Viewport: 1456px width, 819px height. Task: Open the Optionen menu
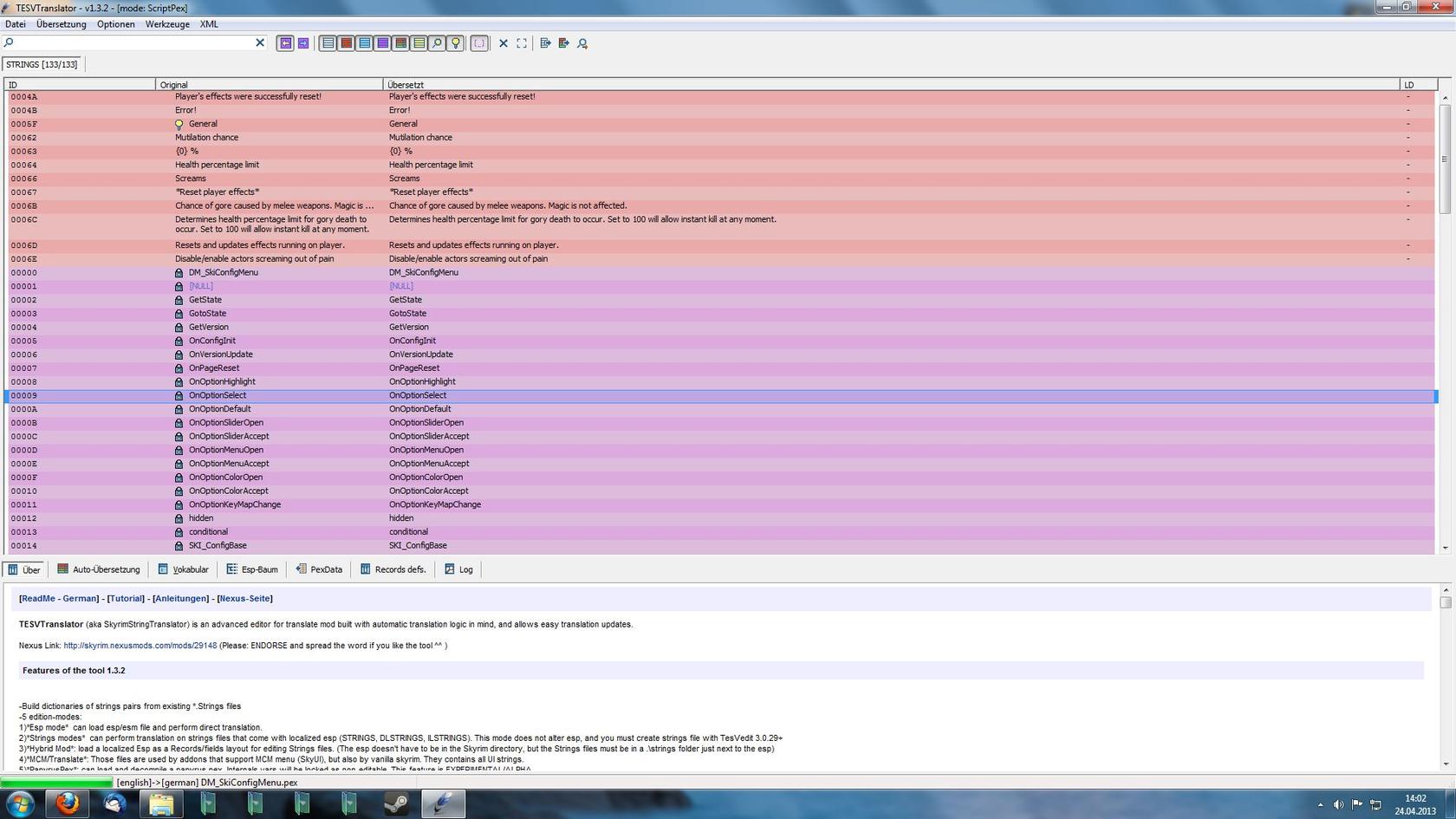tap(115, 24)
